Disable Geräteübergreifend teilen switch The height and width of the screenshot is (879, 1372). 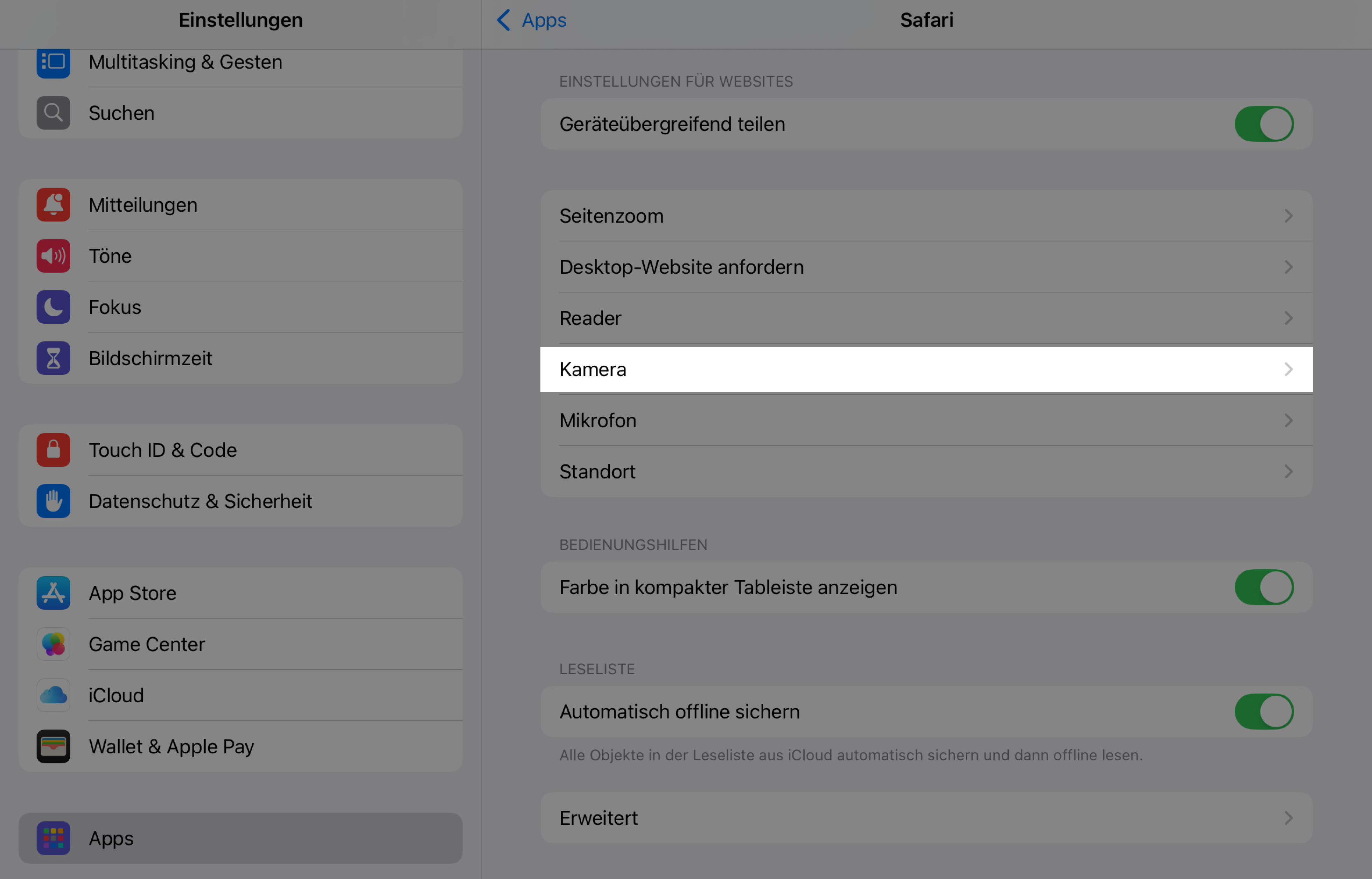(x=1263, y=125)
